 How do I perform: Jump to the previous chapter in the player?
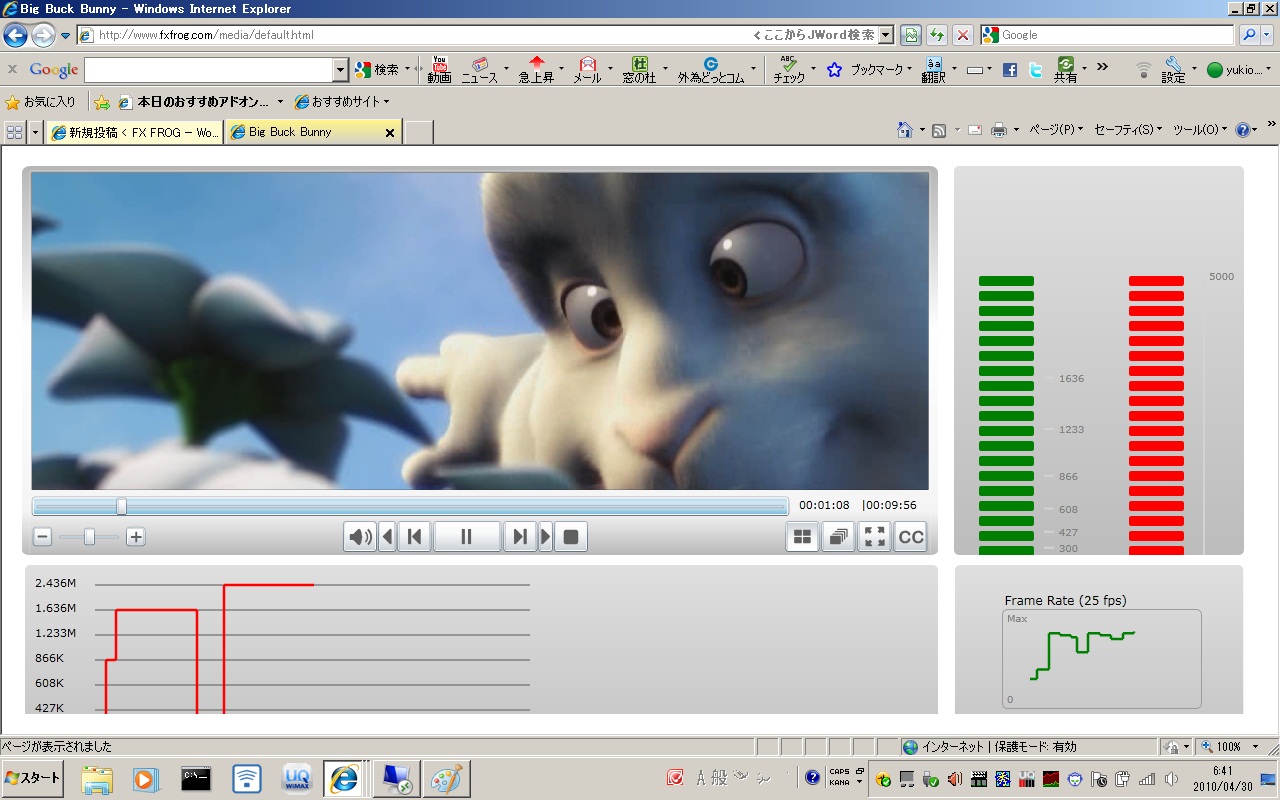click(414, 537)
